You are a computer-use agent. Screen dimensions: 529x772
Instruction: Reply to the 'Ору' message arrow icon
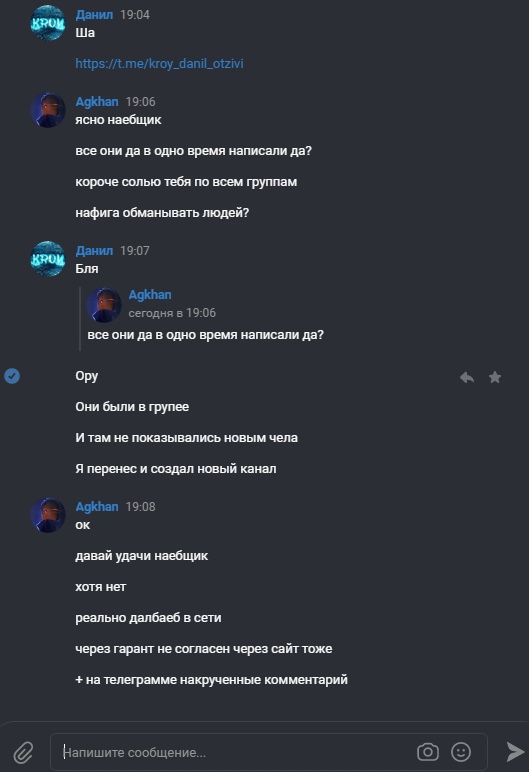[x=467, y=377]
